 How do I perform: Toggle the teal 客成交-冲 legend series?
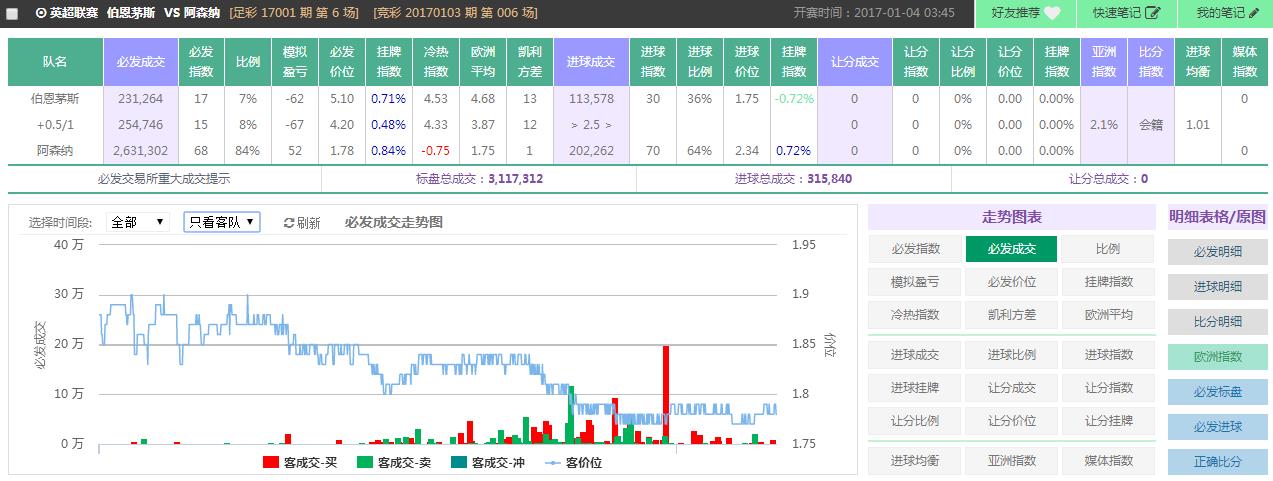pyautogui.click(x=488, y=462)
